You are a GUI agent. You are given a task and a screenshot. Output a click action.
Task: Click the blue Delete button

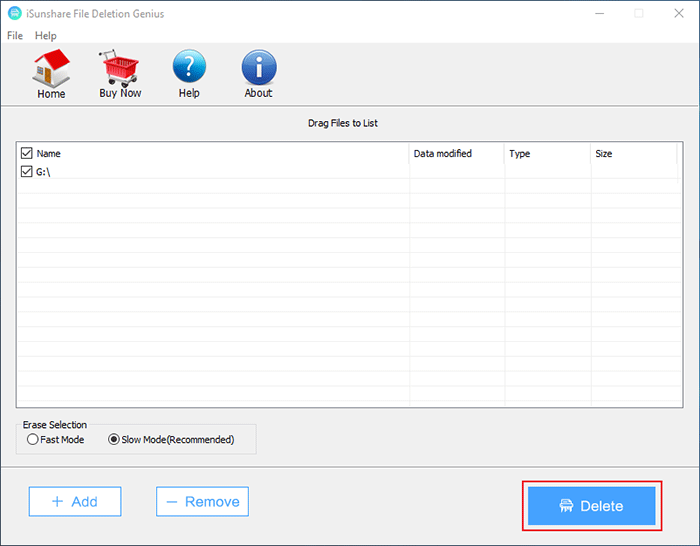click(x=592, y=506)
